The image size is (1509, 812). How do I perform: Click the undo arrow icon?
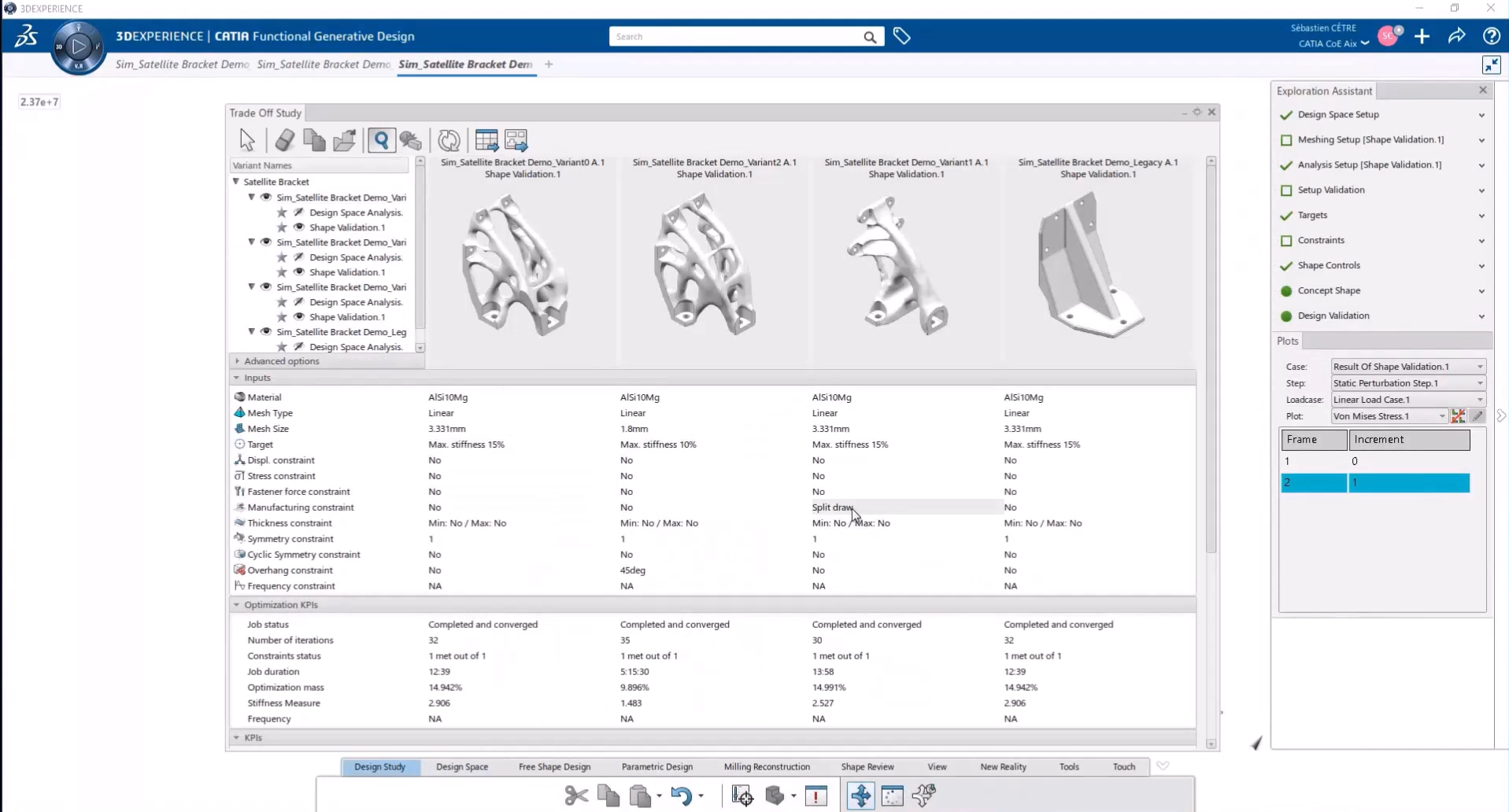click(681, 795)
